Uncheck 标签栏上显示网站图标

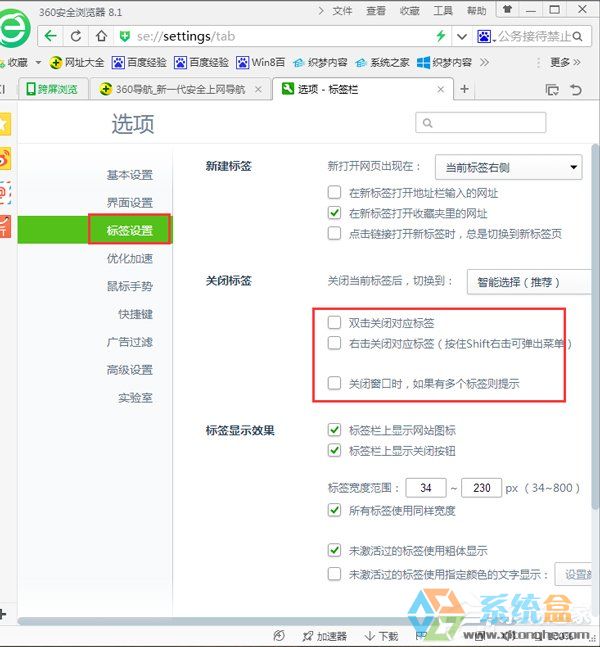click(334, 430)
